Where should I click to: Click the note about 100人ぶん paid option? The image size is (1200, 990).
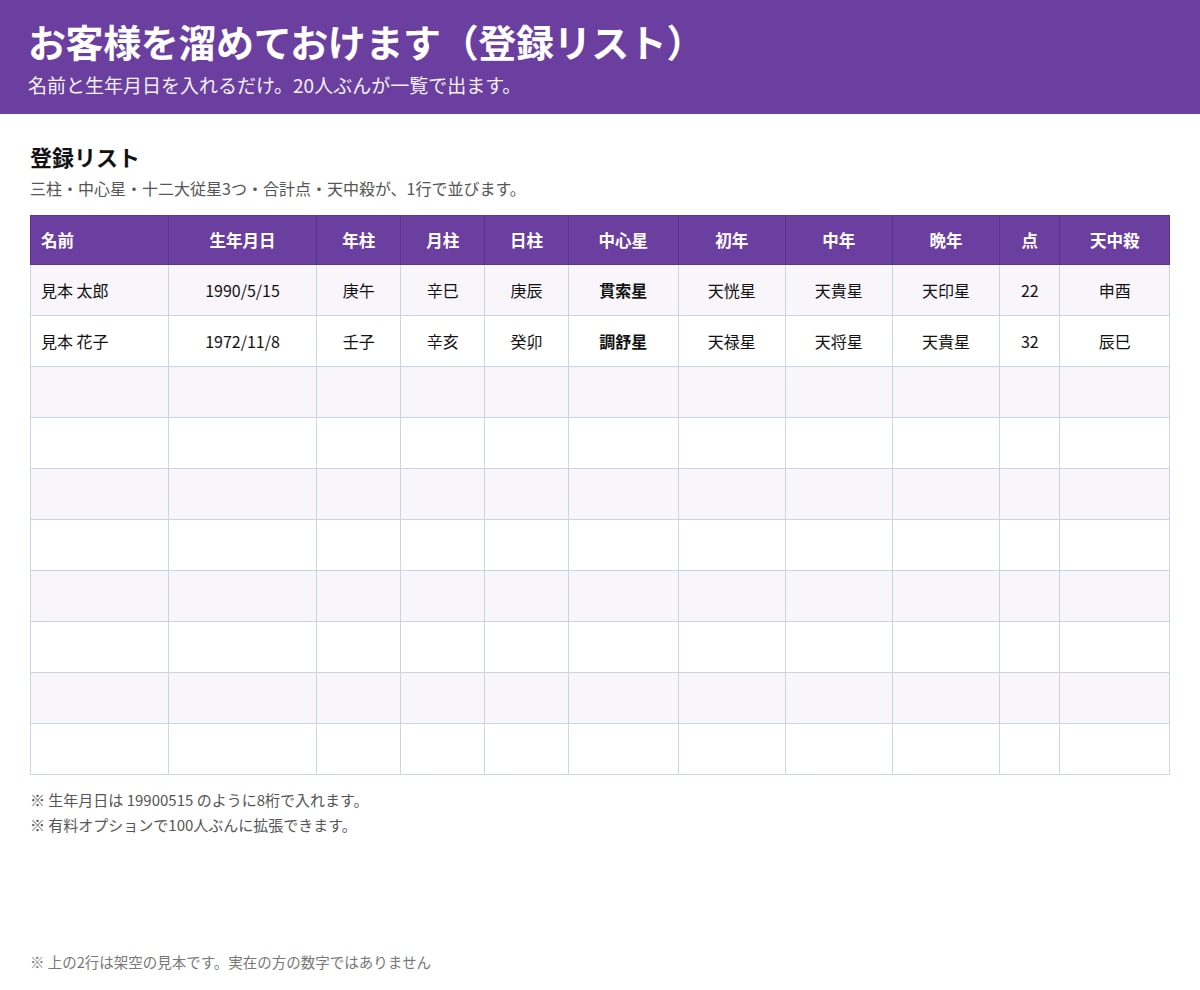coord(190,826)
